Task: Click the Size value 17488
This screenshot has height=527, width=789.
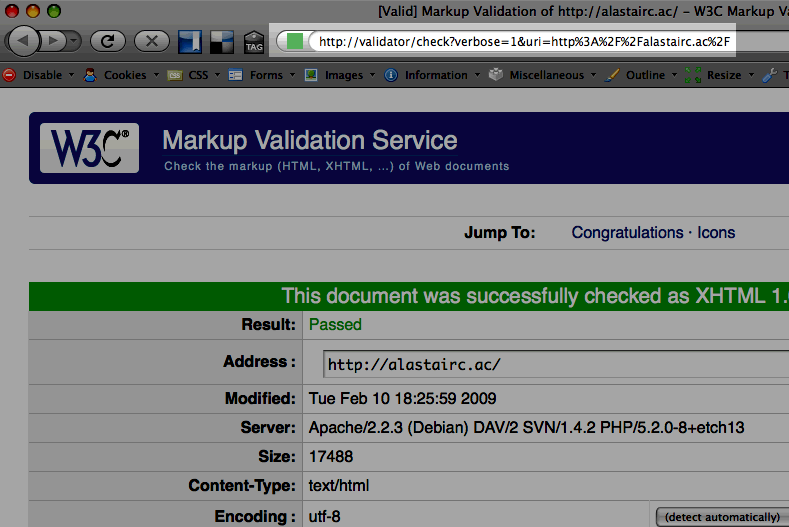Action: [331, 457]
